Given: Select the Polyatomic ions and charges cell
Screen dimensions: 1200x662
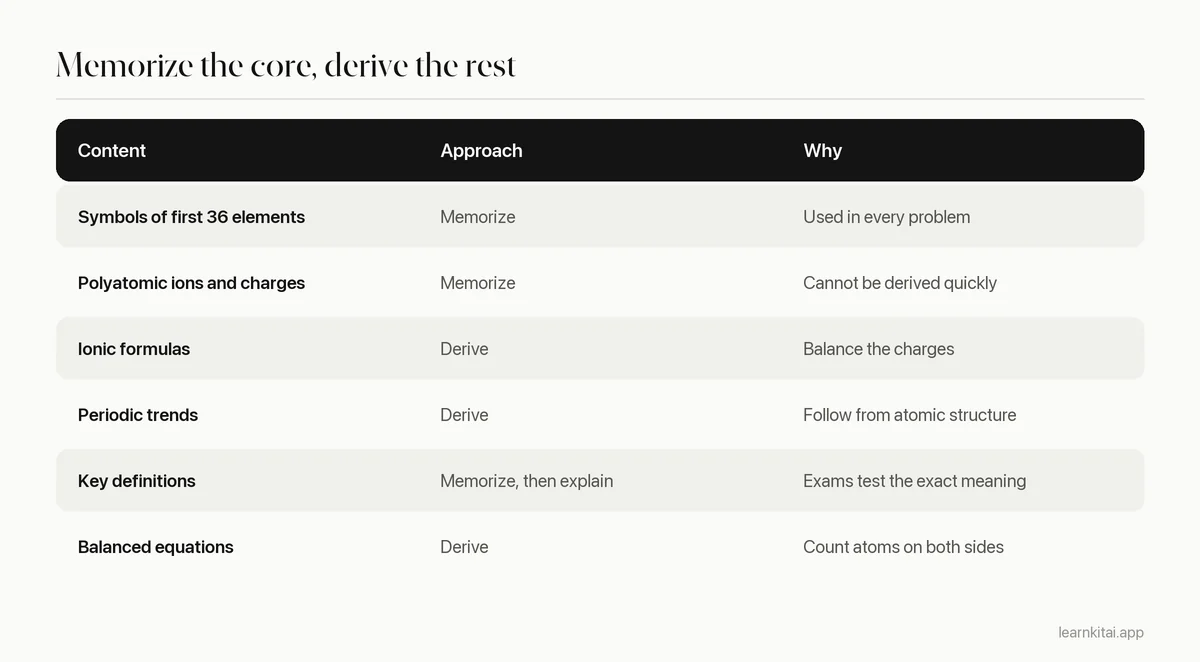Looking at the screenshot, I should (x=191, y=283).
